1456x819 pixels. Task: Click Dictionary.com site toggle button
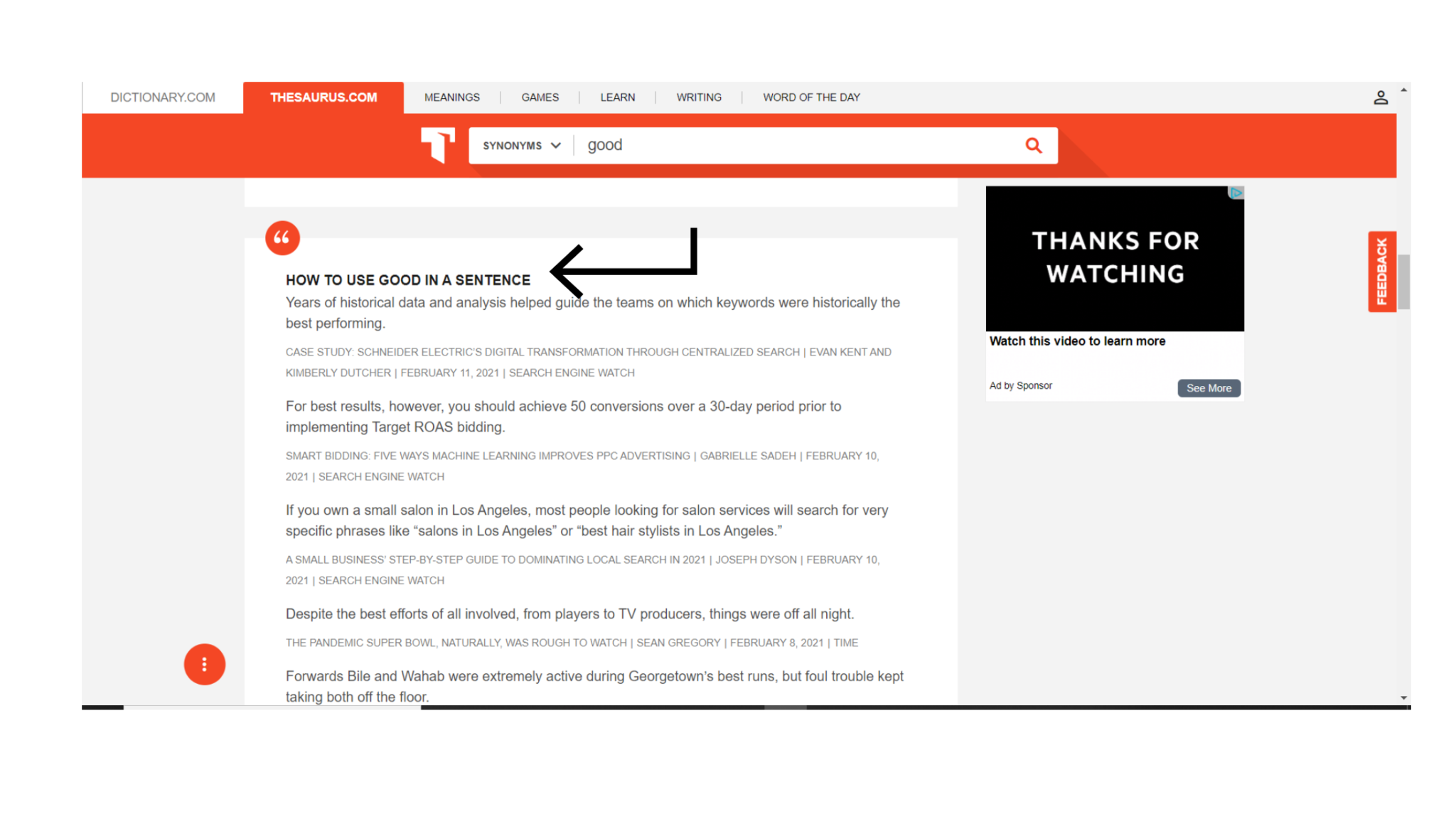point(162,97)
